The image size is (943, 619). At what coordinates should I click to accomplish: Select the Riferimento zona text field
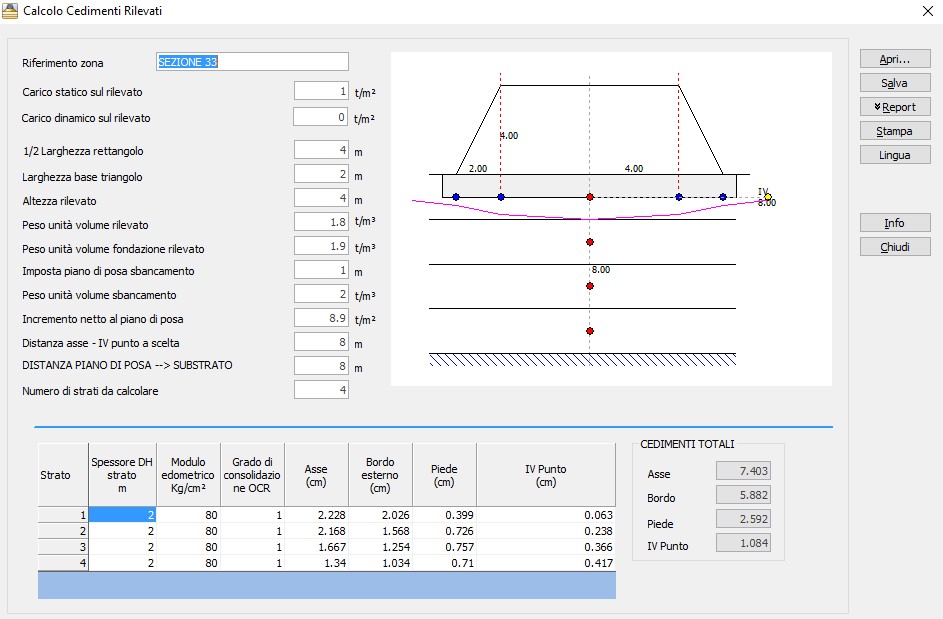point(252,61)
